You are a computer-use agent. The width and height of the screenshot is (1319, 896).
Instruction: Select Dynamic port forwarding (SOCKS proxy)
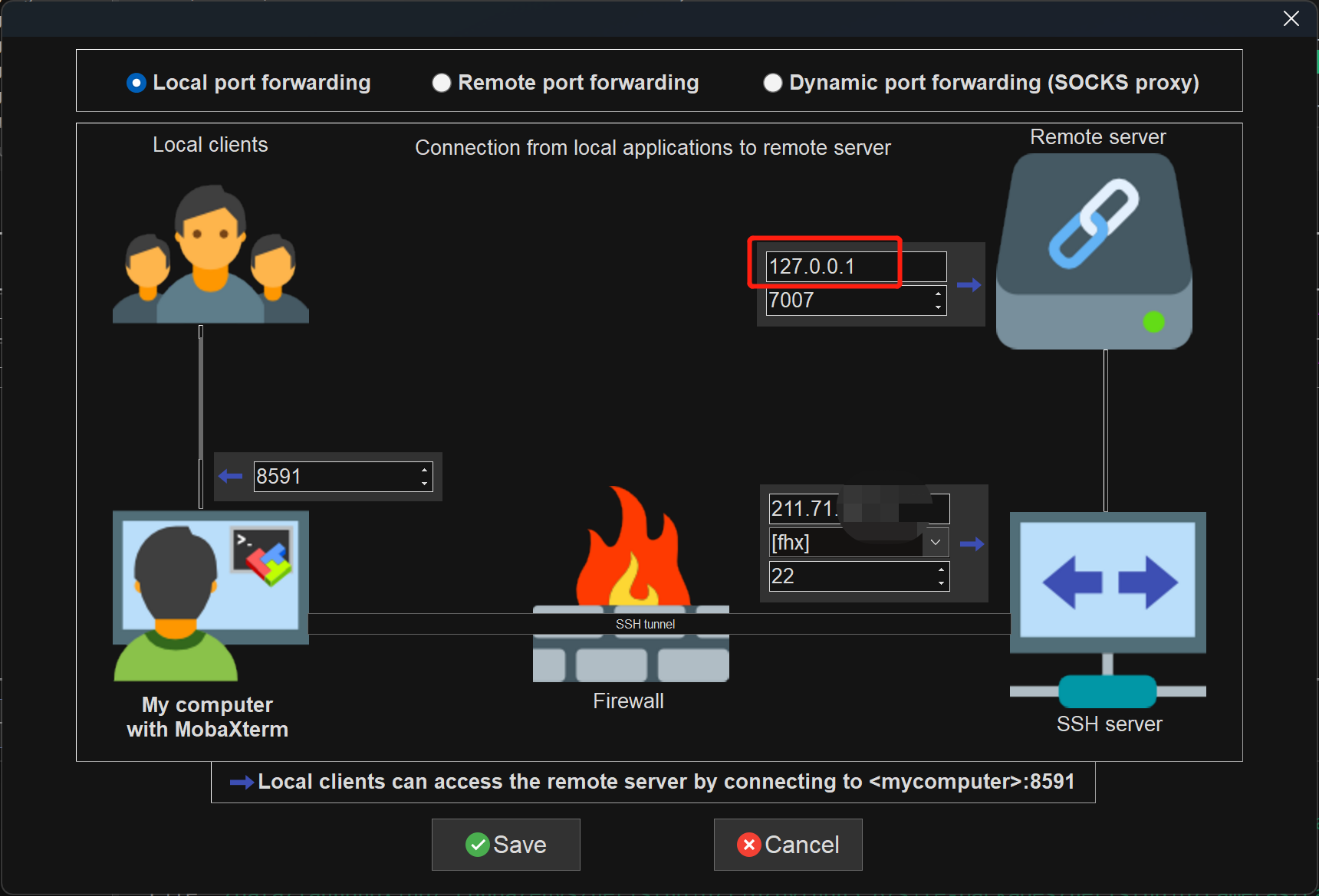click(x=772, y=82)
